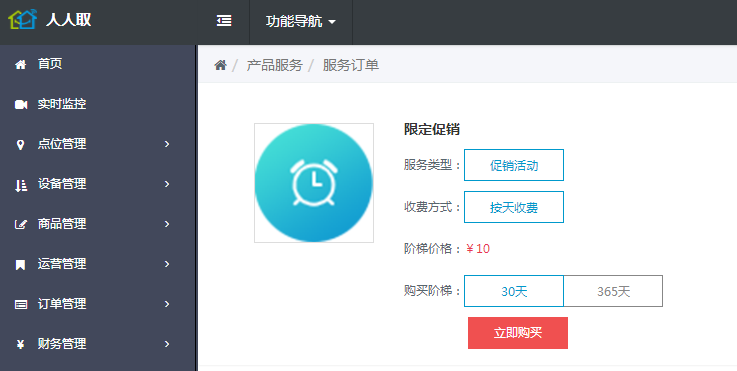
Task: Expand the 财务管理 chevron
Action: click(x=167, y=344)
